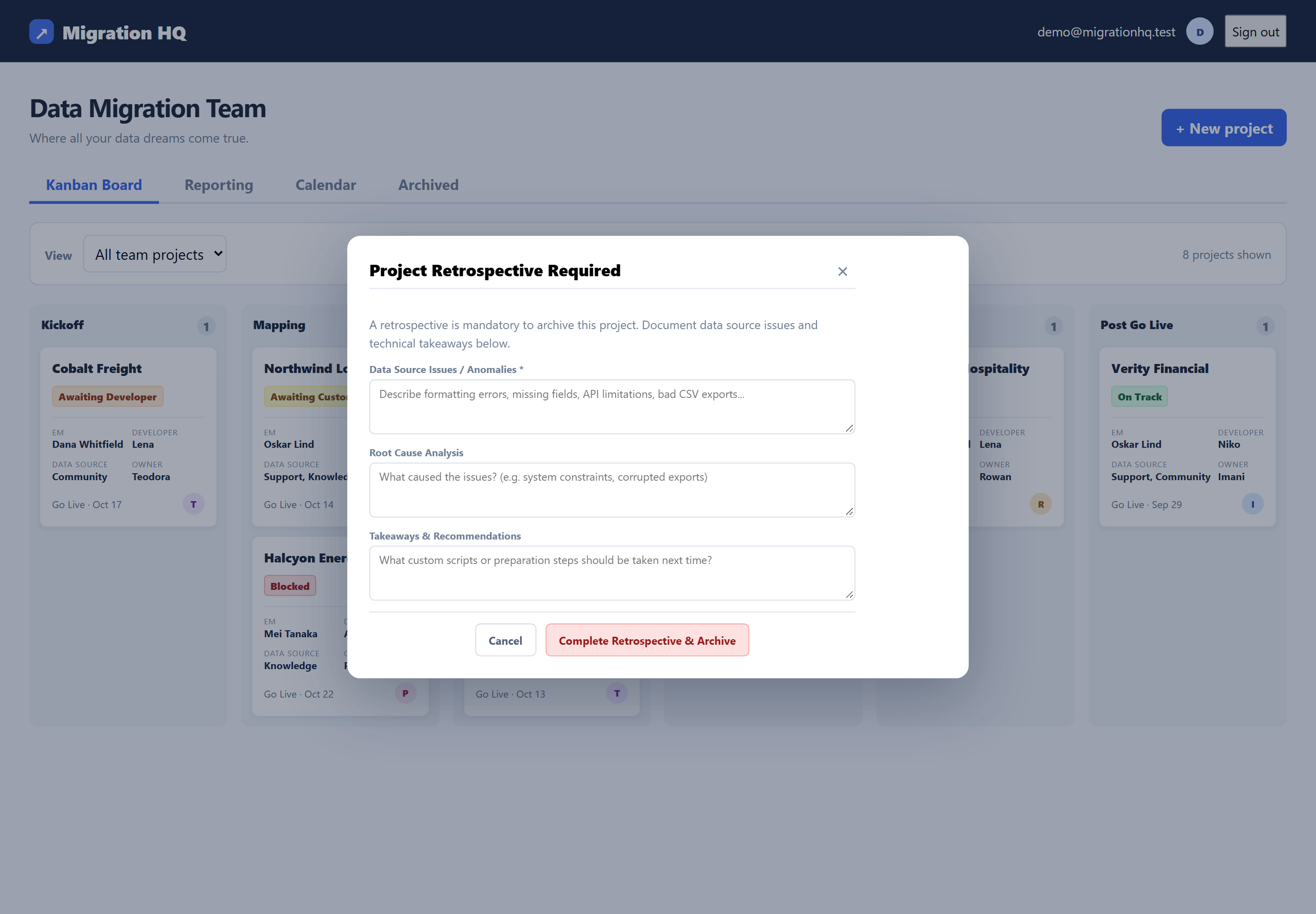The width and height of the screenshot is (1316, 914).
Task: Click the Kickoff column count badge
Action: (x=207, y=326)
